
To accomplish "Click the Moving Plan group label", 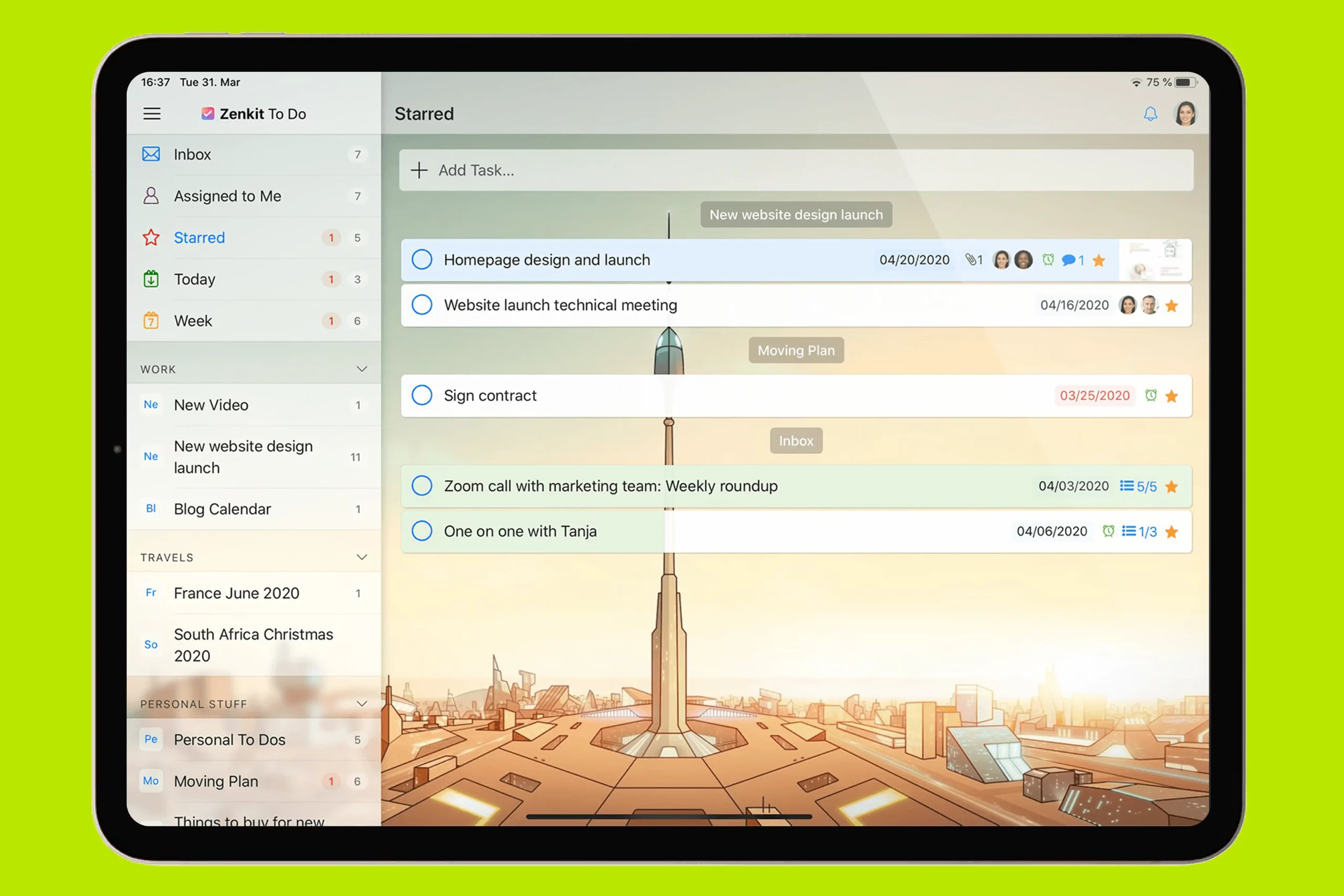I will tap(796, 350).
